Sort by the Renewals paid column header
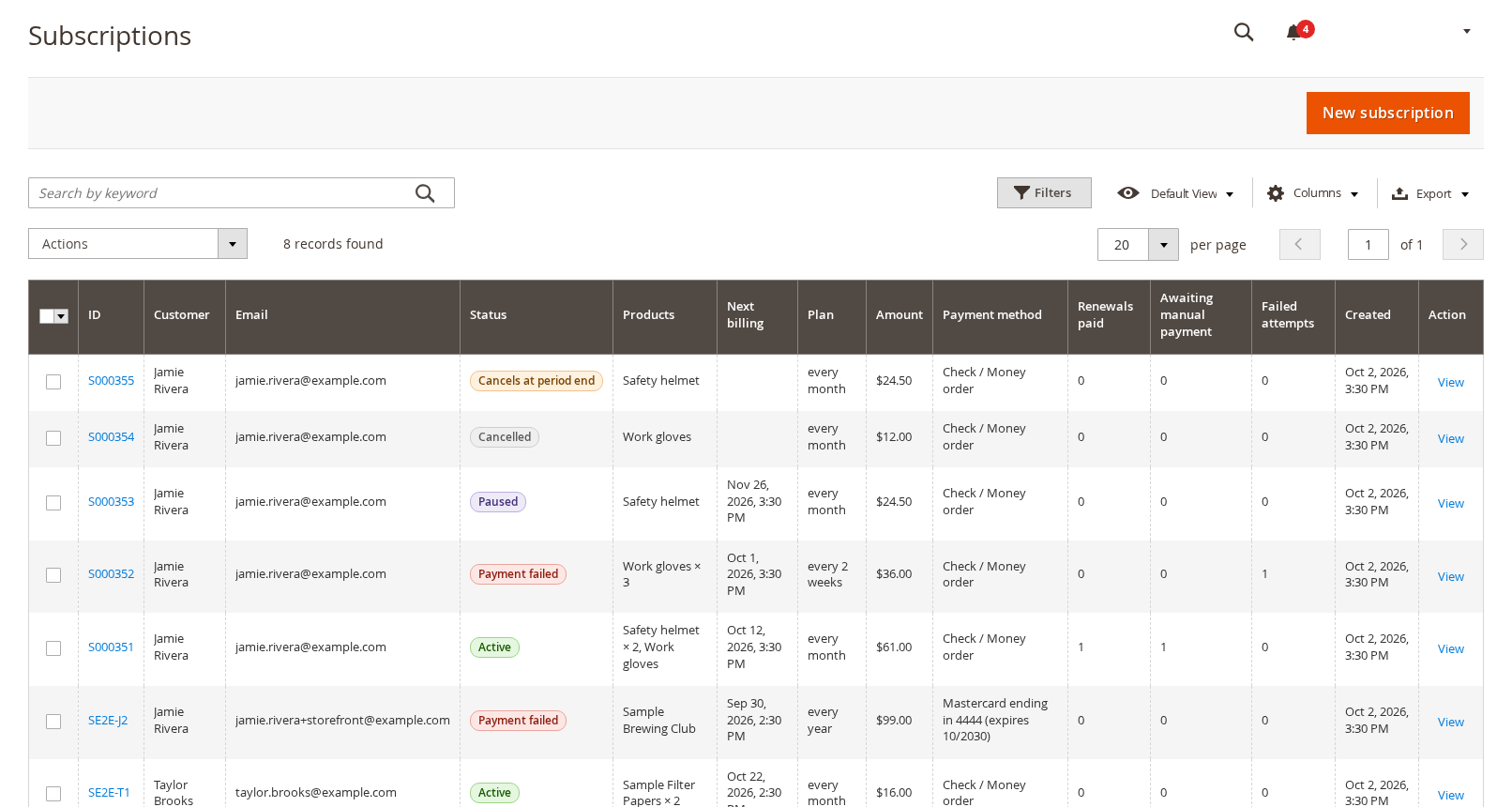Screen dimensions: 1512x807 [x=1109, y=316]
